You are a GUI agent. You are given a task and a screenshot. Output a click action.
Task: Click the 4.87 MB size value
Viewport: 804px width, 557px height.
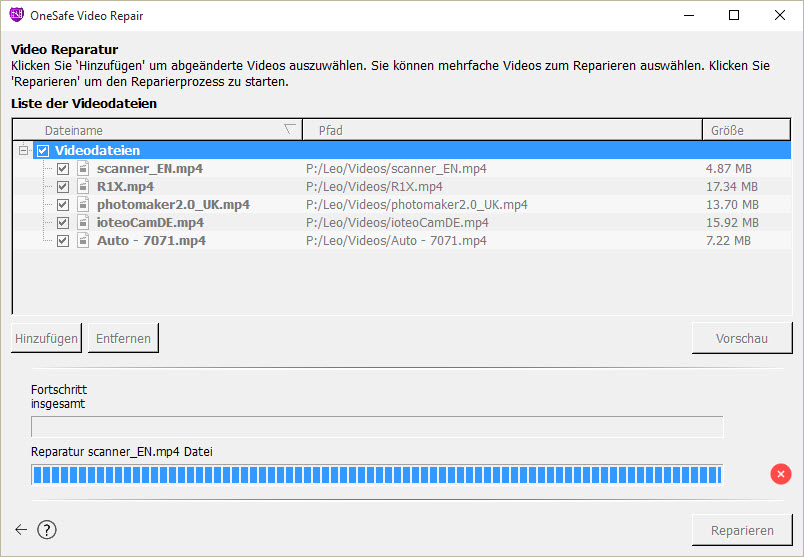(729, 169)
